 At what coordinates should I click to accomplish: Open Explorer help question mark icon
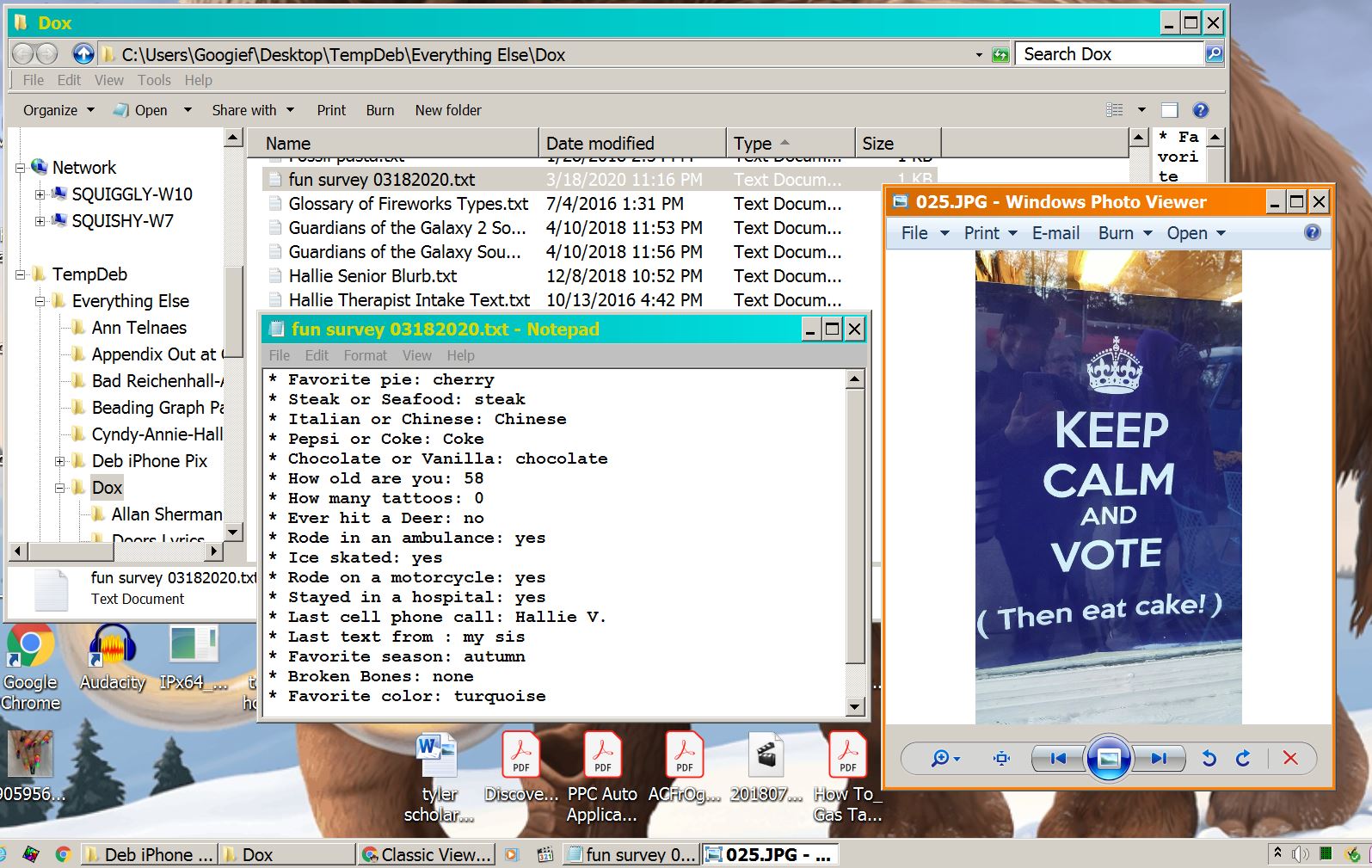pos(1201,110)
